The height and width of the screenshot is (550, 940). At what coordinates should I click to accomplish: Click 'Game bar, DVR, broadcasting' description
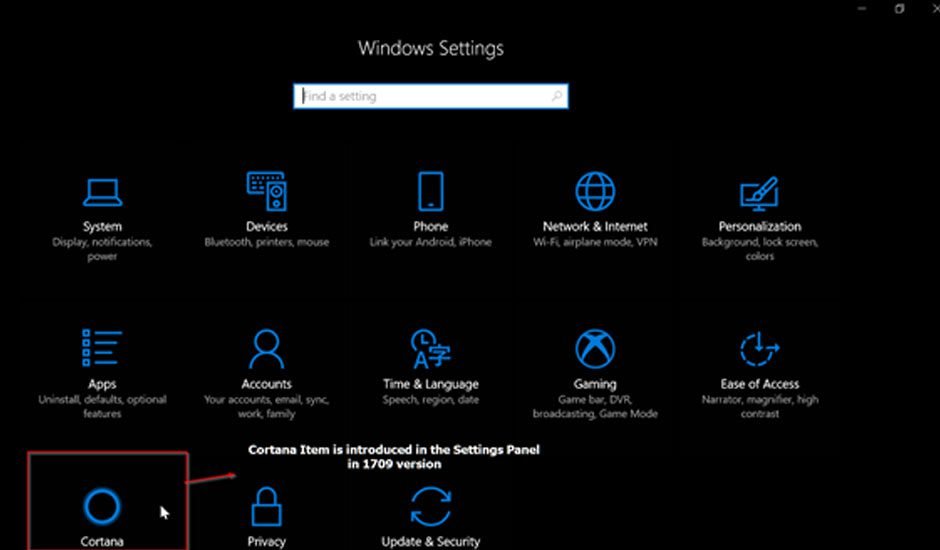(x=595, y=407)
